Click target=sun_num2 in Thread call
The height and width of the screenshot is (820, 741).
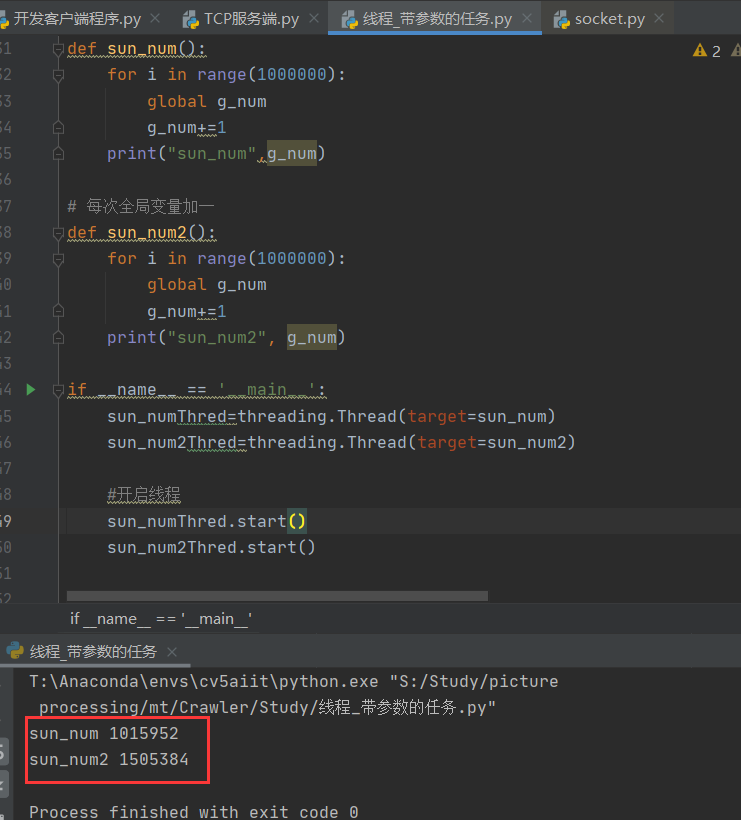coord(492,443)
